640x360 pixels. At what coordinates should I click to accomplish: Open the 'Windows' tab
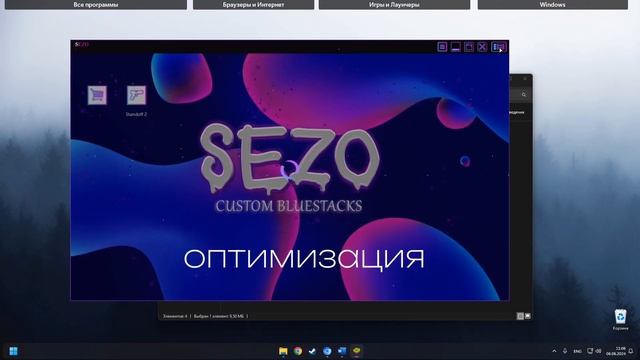click(553, 4)
